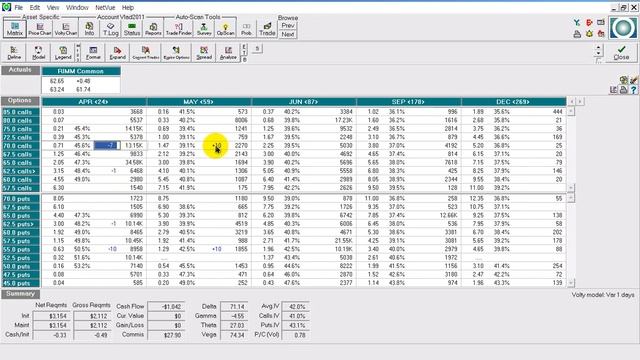640x360 pixels.
Task: Select the 55.0 puts row label
Action: pyautogui.click(x=20, y=249)
